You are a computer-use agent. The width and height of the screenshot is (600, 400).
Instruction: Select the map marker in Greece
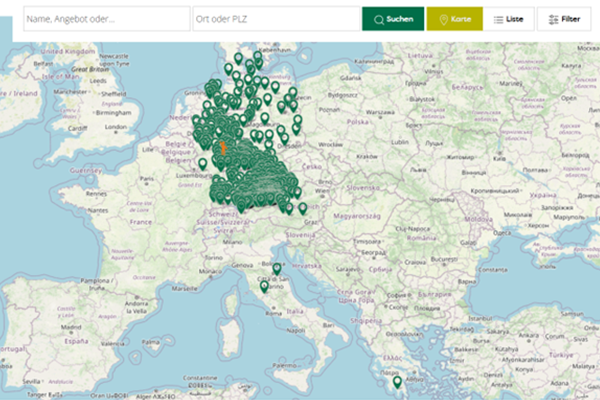(x=397, y=382)
